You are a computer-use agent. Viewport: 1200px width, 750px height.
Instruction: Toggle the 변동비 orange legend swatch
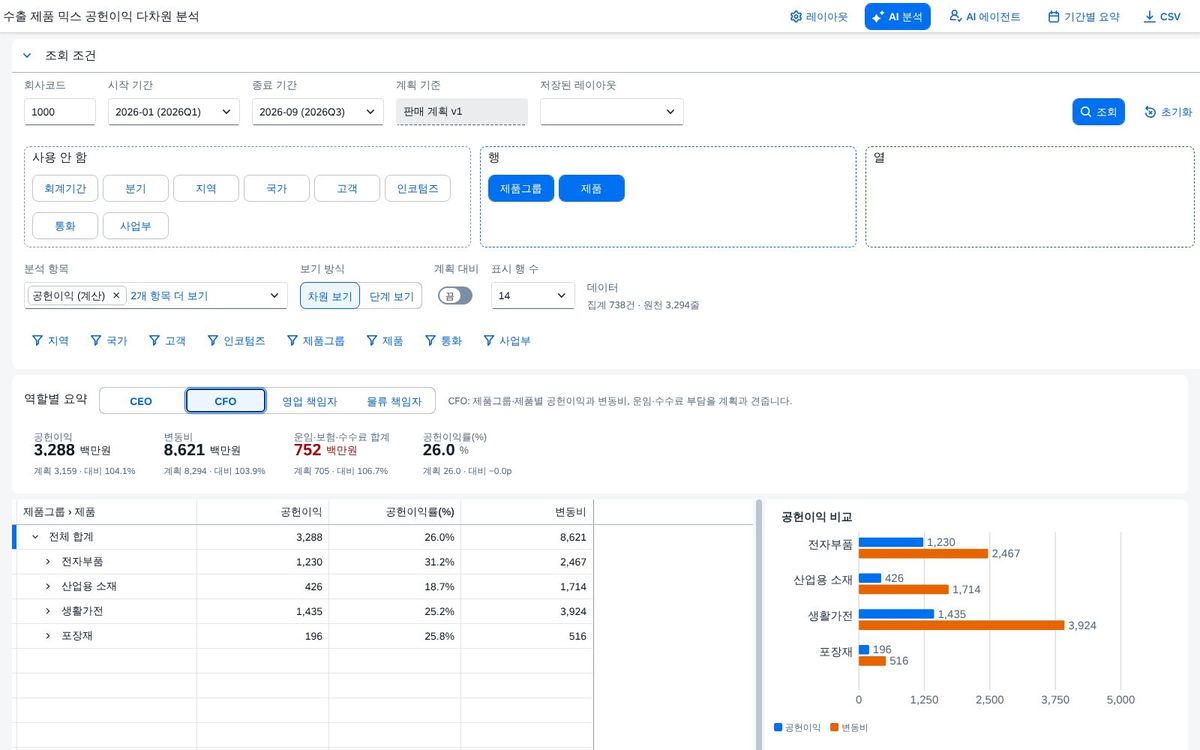(835, 727)
